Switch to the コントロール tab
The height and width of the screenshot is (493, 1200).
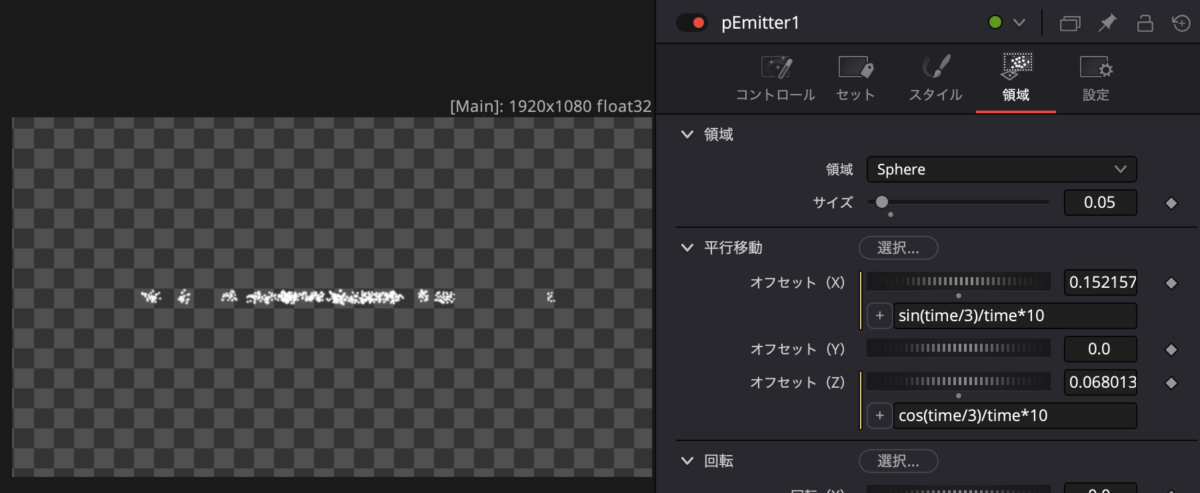776,79
